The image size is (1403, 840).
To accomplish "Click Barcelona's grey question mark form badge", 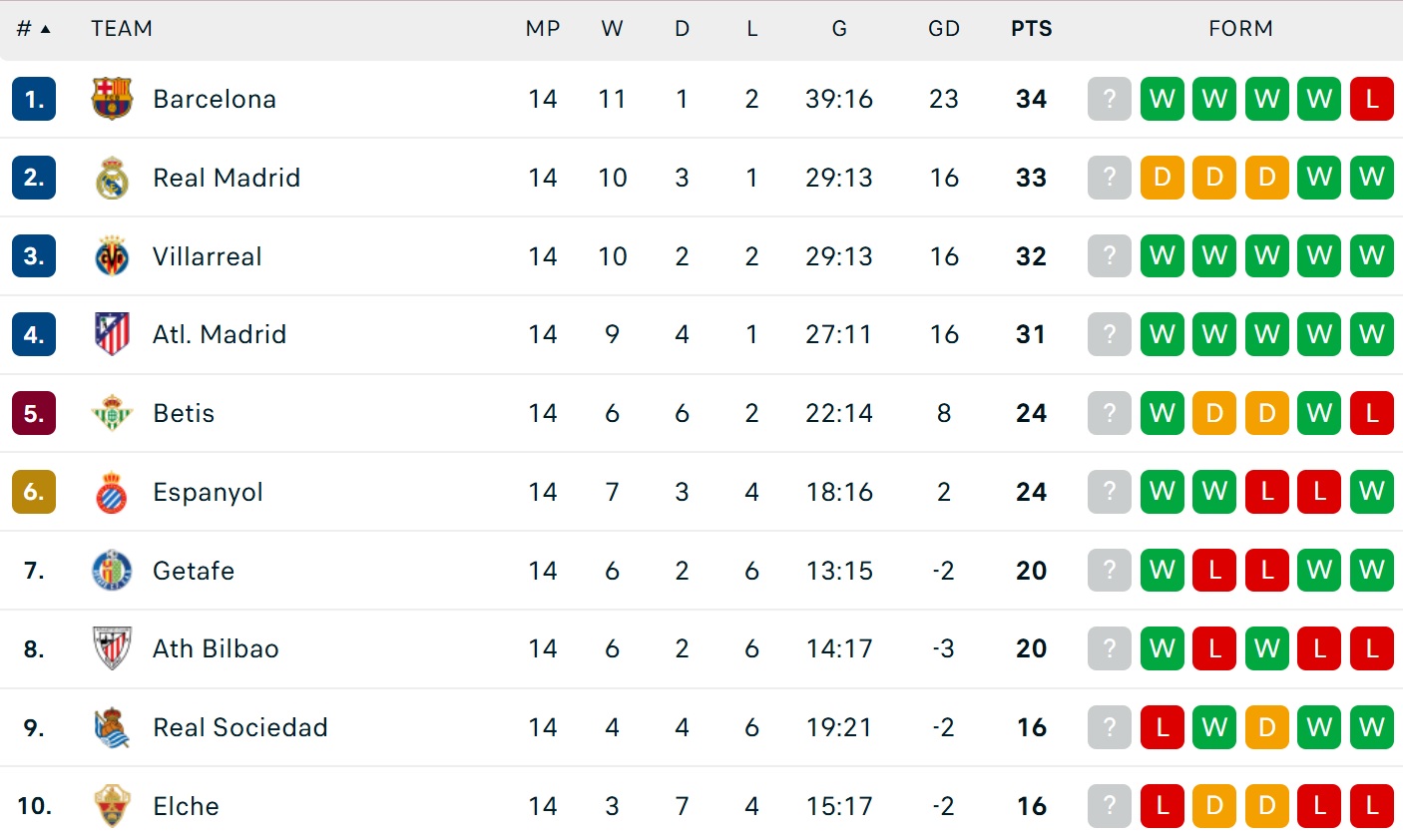I will click(1109, 99).
